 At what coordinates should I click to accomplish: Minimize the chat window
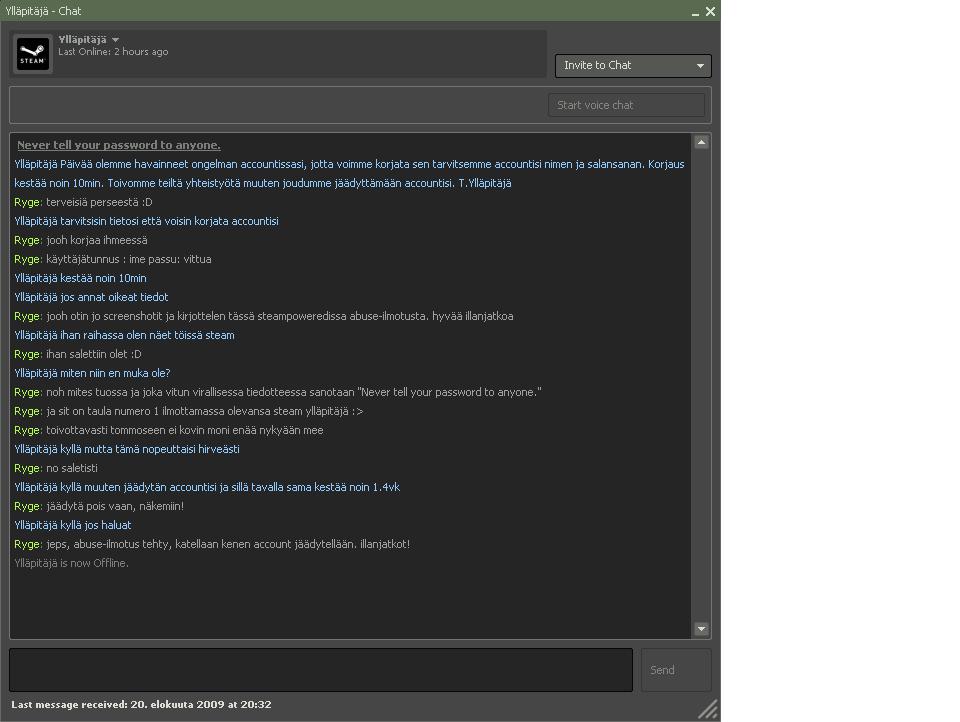(x=696, y=12)
